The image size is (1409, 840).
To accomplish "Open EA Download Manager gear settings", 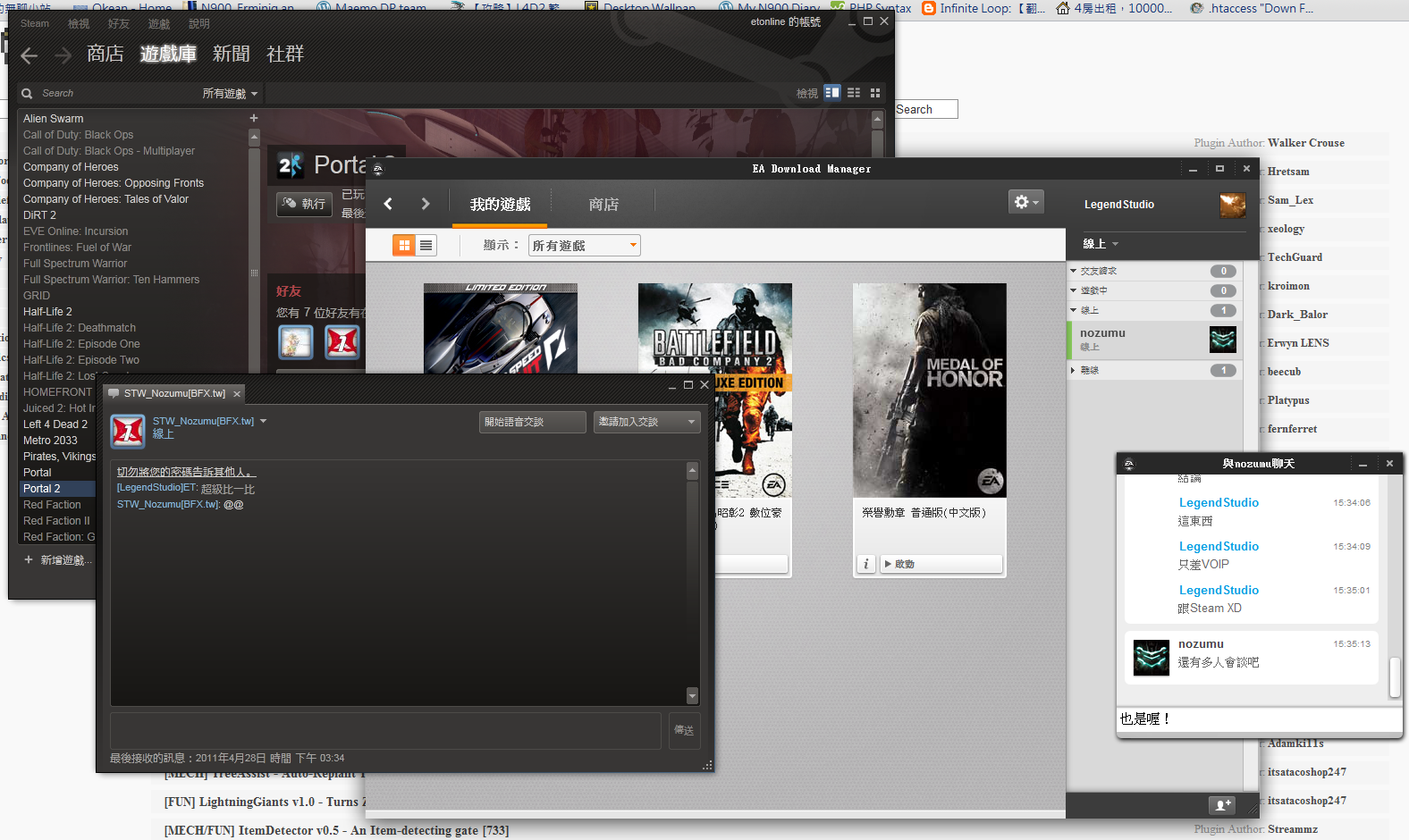I will pyautogui.click(x=1025, y=202).
